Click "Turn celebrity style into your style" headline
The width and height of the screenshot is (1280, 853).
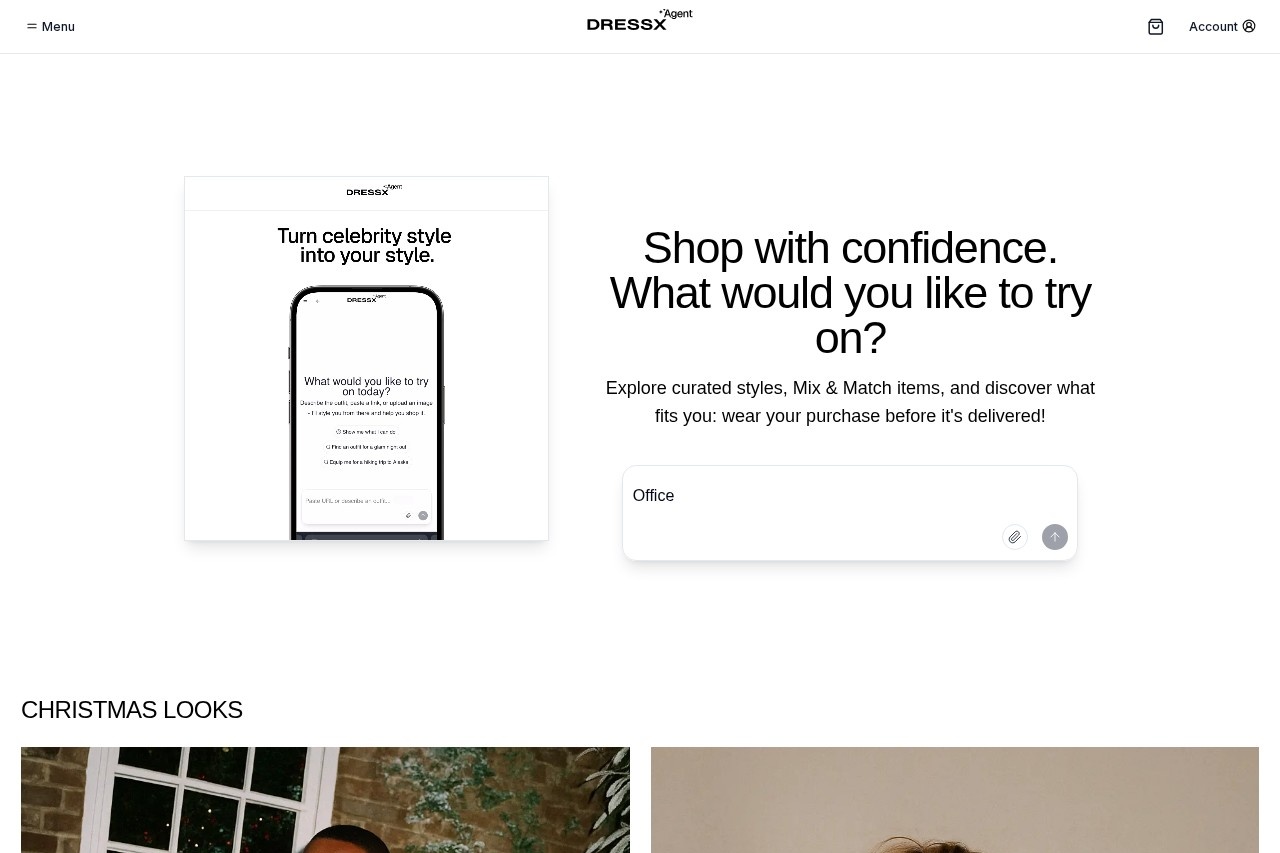[365, 245]
